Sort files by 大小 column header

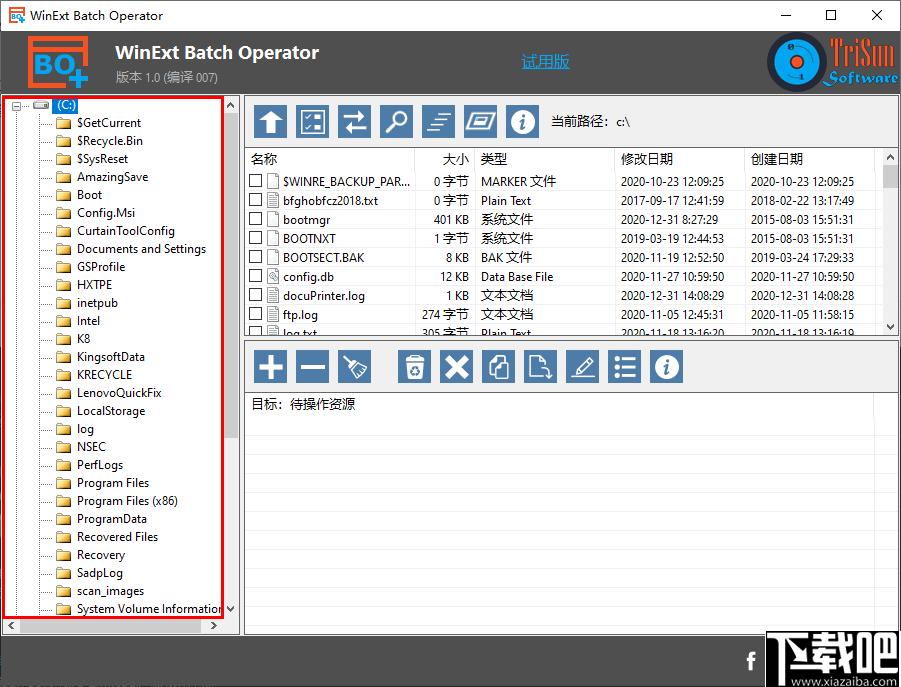coord(445,159)
